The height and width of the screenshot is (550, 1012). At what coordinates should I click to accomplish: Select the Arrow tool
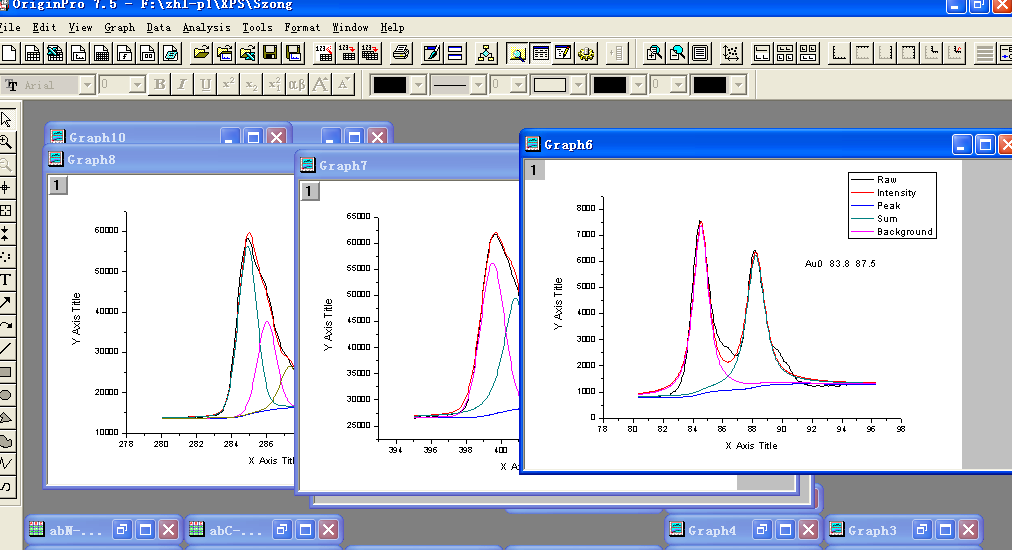click(x=6, y=302)
